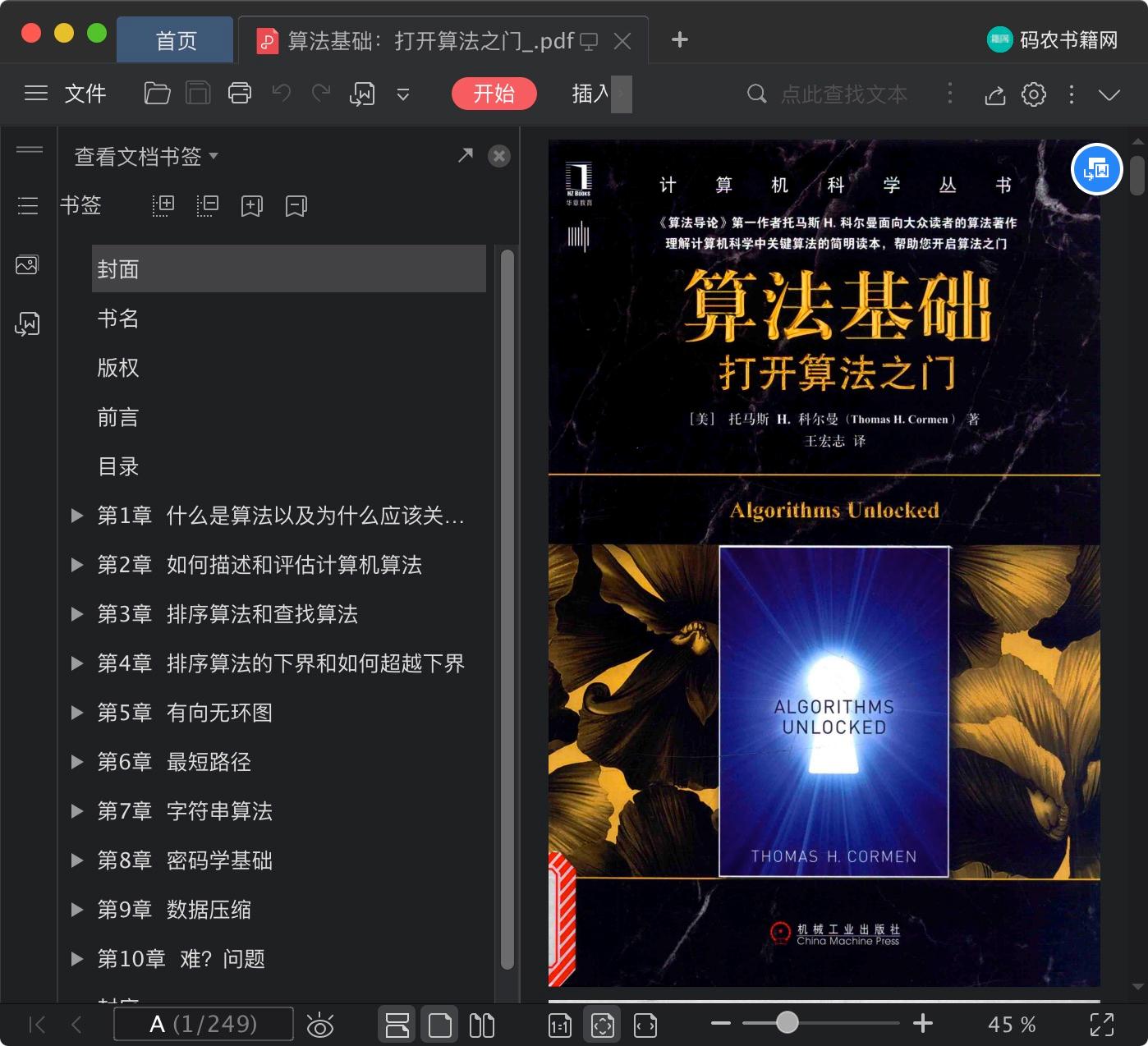Open the more options vertical dots near gear
The width and height of the screenshot is (1148, 1046).
tap(1072, 94)
